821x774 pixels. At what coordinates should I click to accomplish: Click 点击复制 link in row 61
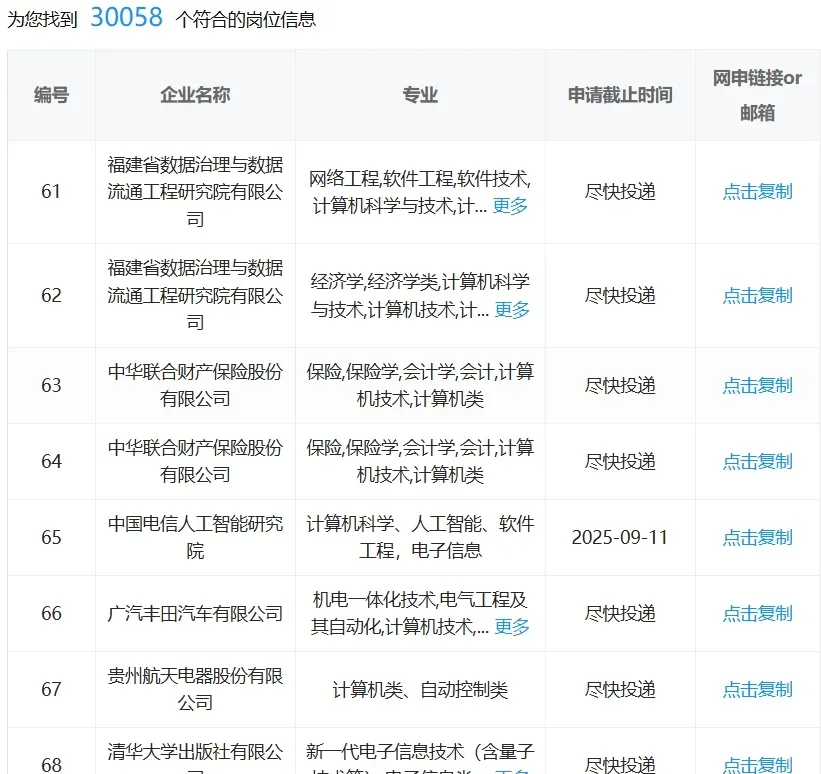[757, 192]
